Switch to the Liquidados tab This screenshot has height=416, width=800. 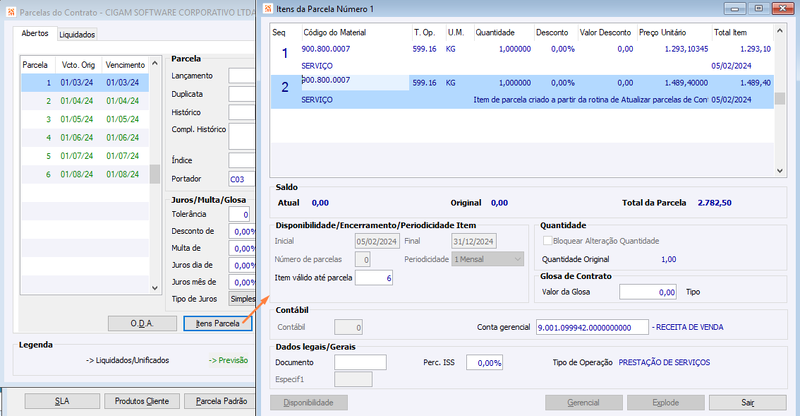(77, 34)
